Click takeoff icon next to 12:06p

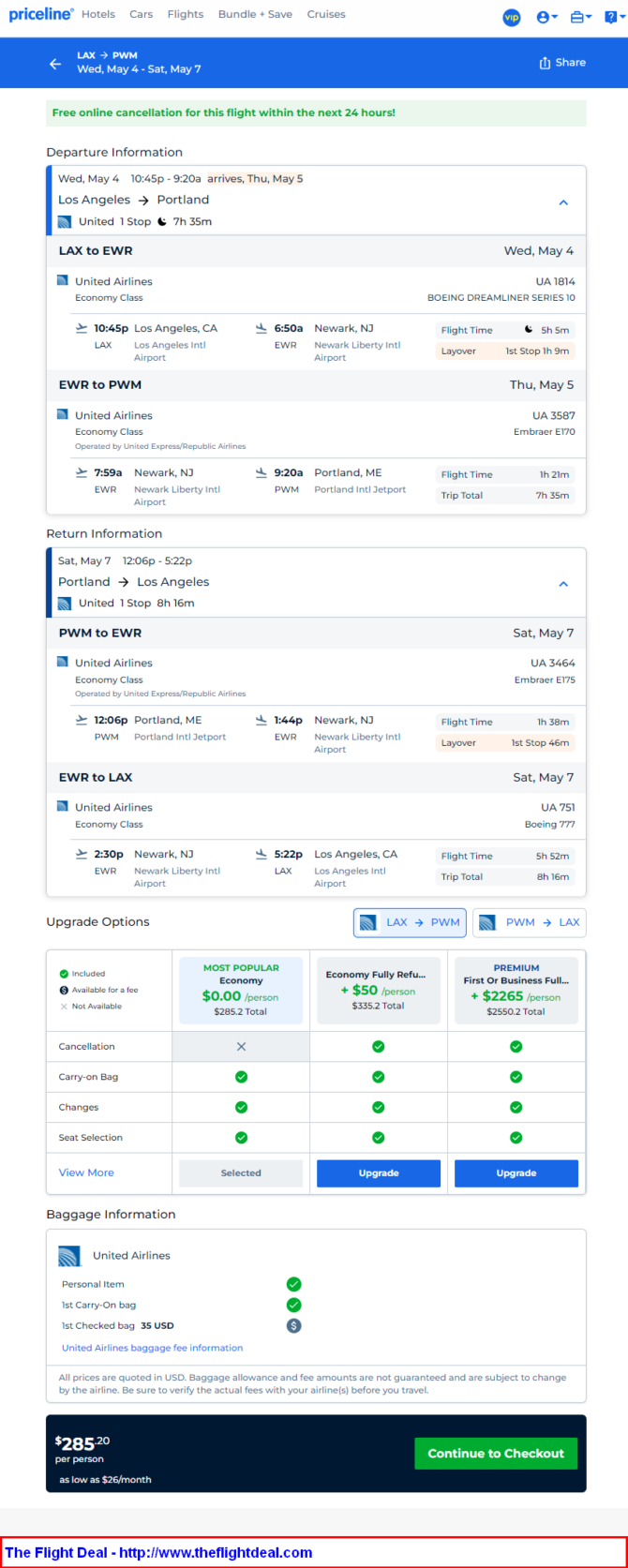coord(82,720)
